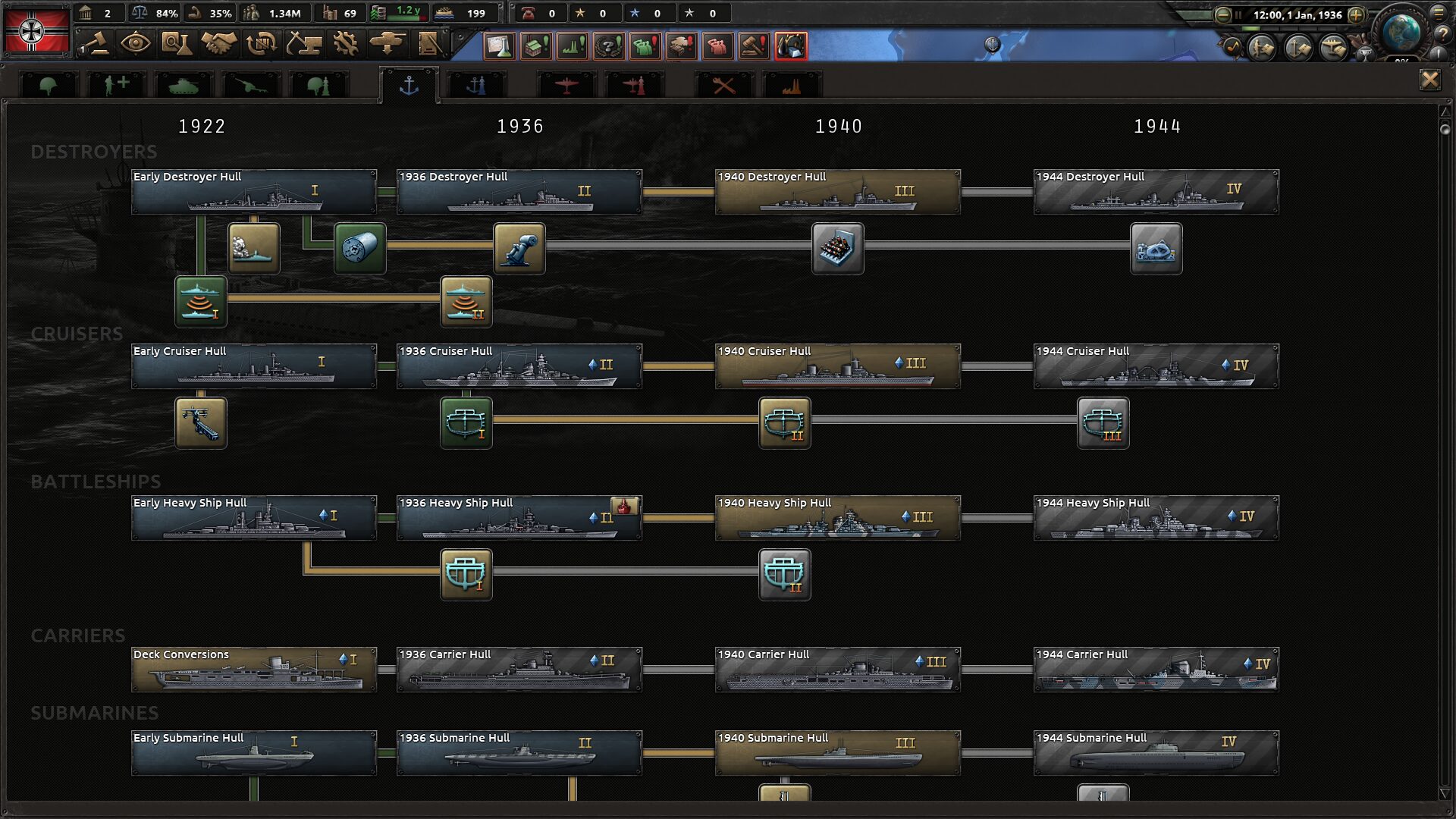
Task: Select the cruiser armor II technology
Action: pyautogui.click(x=785, y=422)
